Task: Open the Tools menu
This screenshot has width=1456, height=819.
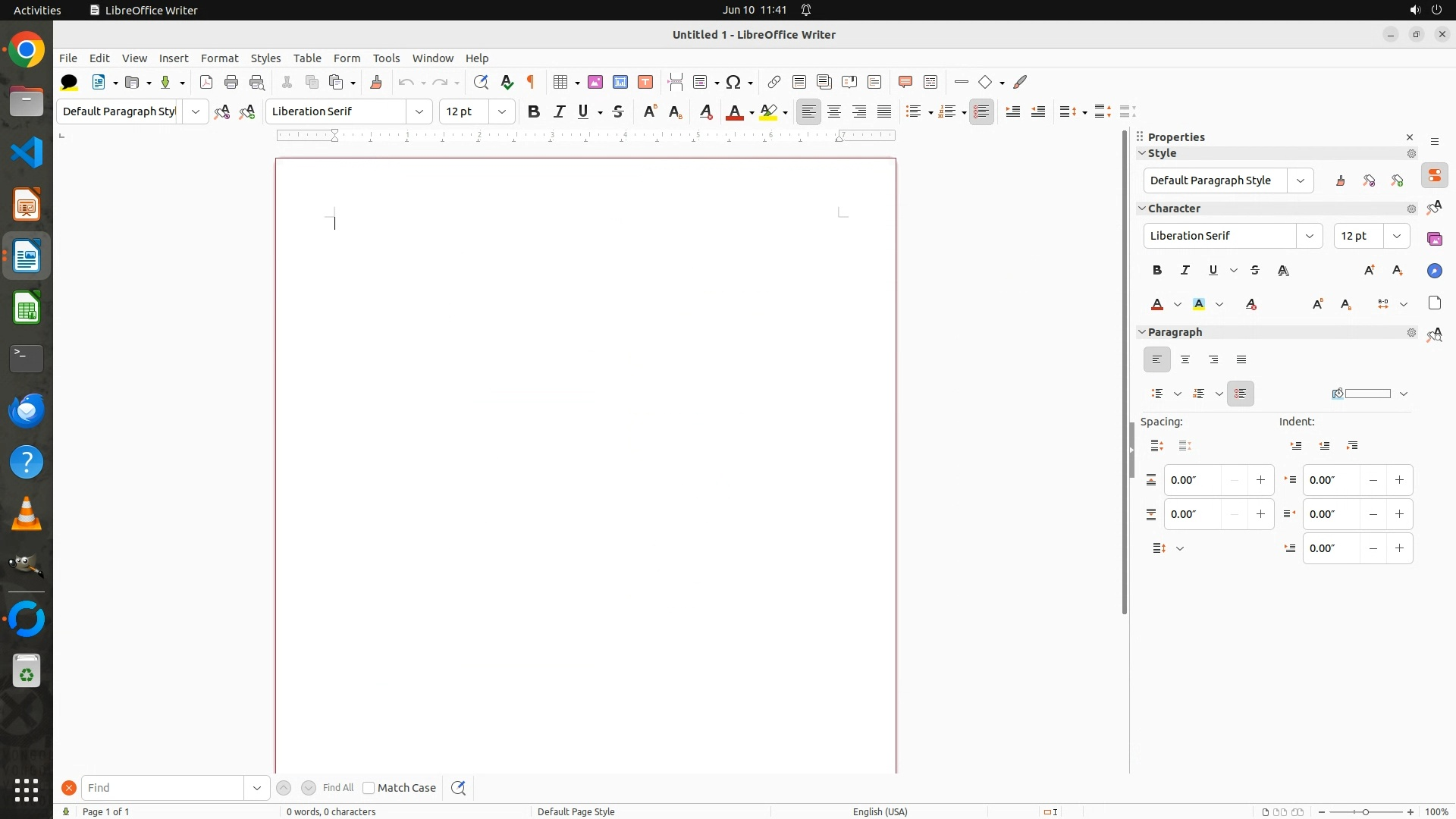Action: click(386, 58)
